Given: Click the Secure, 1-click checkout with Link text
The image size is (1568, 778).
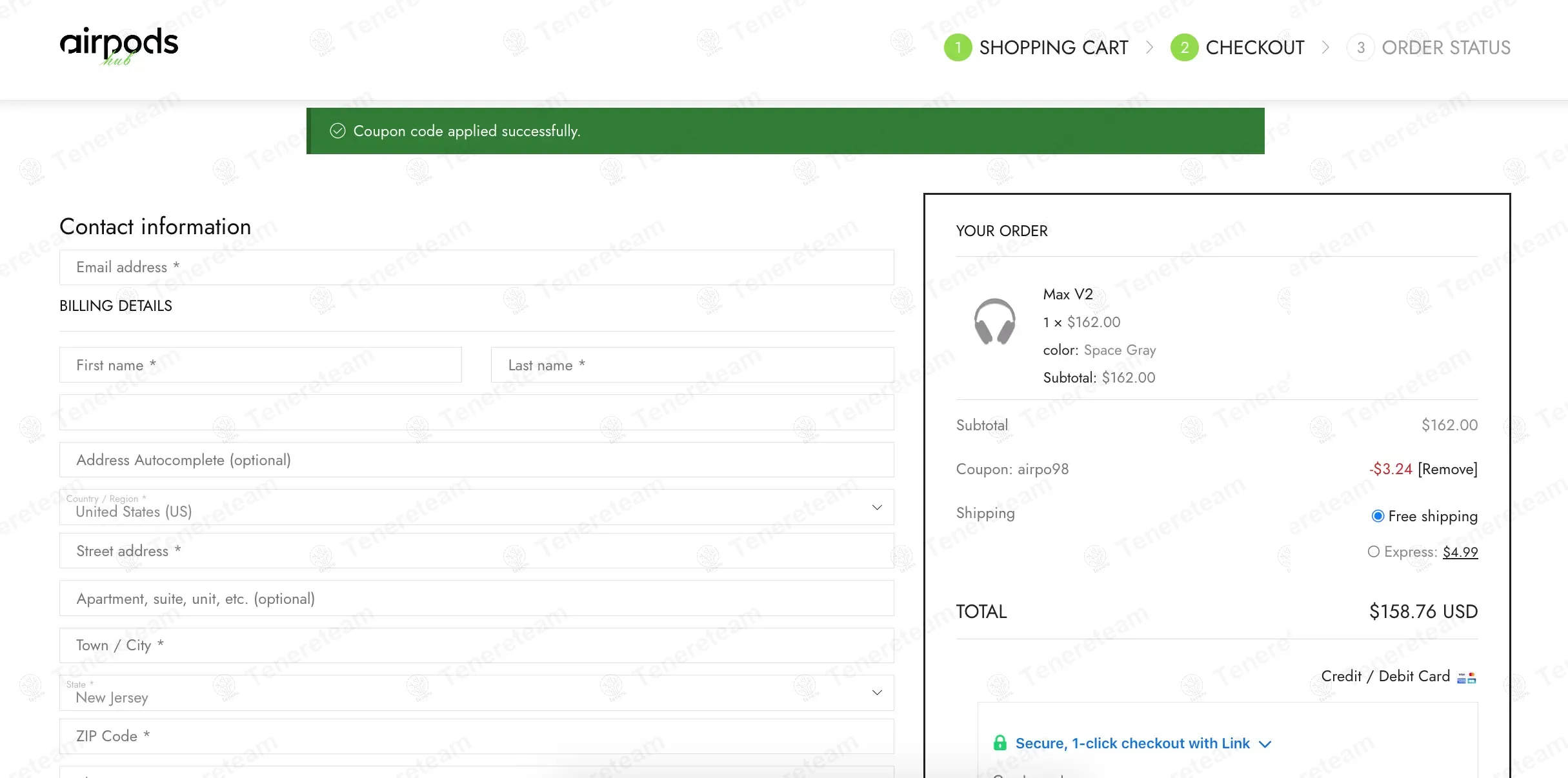Looking at the screenshot, I should point(1132,743).
